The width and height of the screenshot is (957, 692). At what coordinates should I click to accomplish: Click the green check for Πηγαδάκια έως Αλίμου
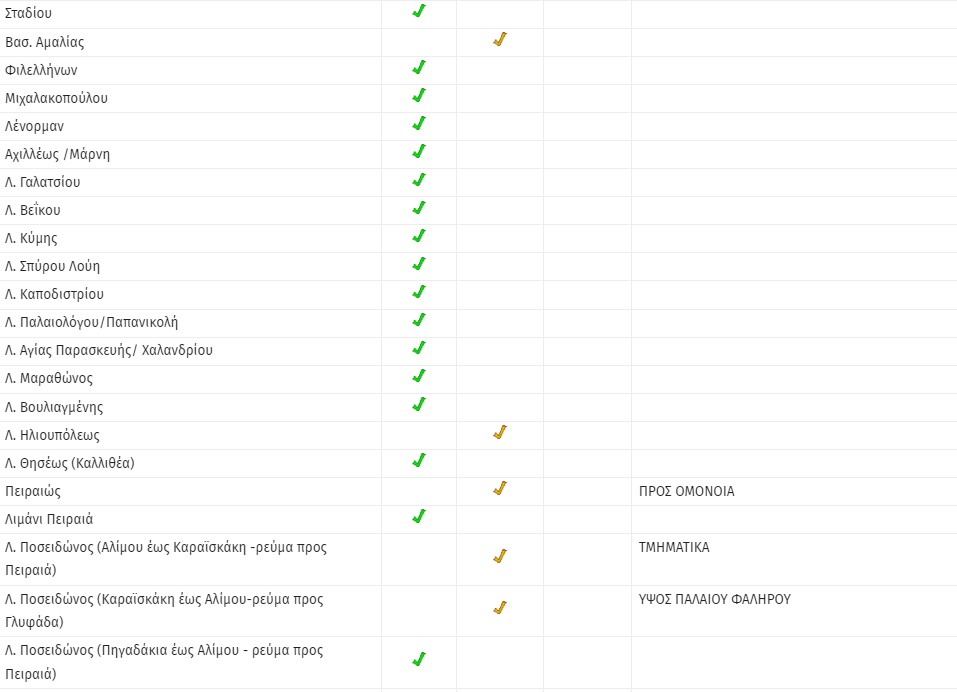tap(419, 659)
